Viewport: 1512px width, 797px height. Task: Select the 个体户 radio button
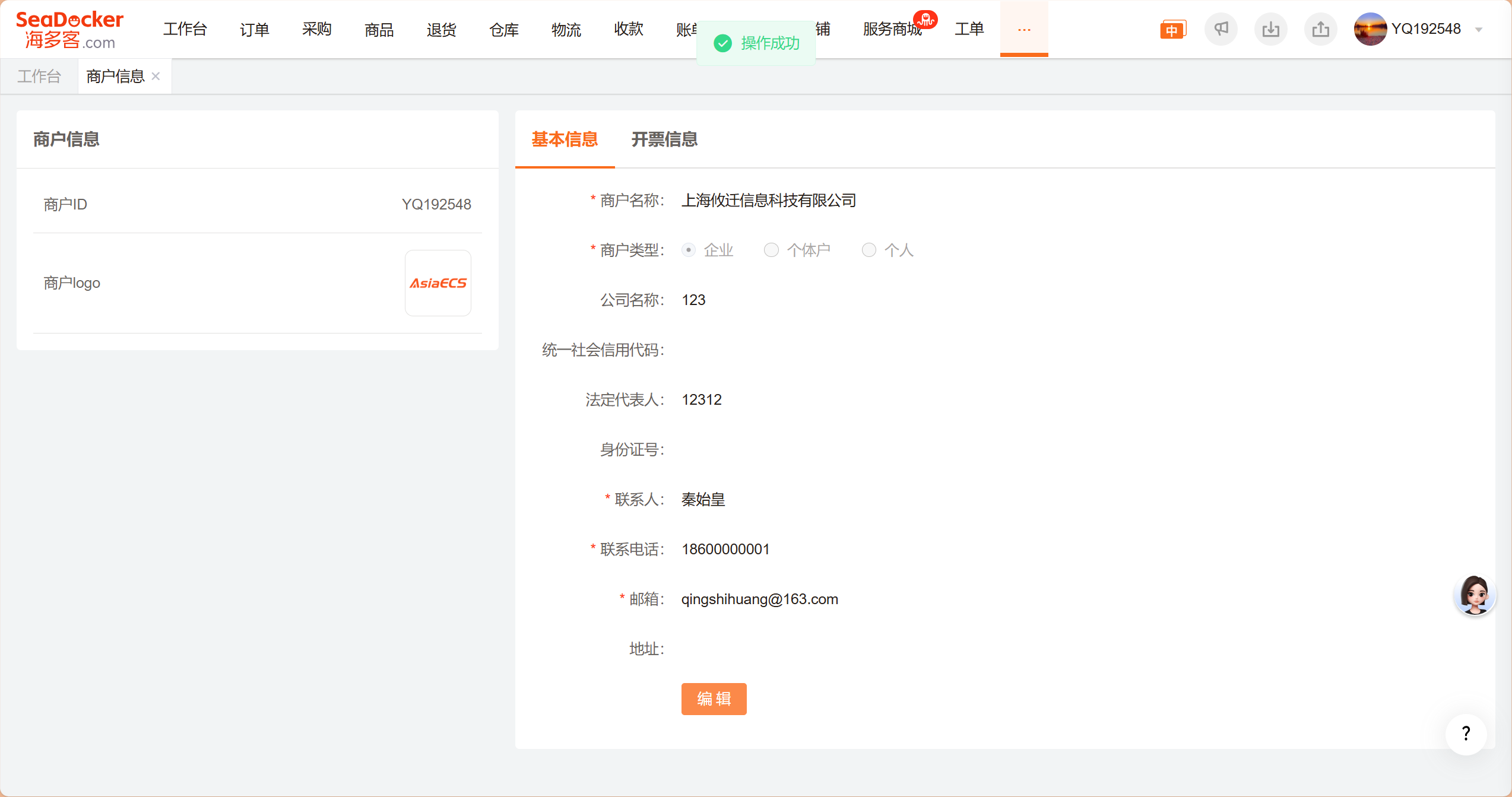[x=771, y=250]
